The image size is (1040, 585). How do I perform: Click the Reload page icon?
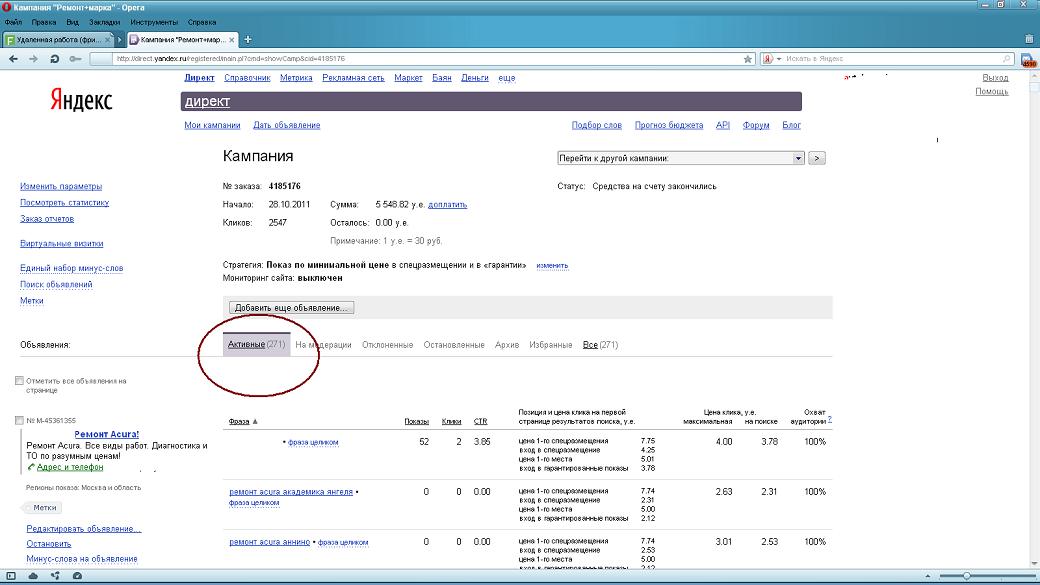(x=53, y=59)
